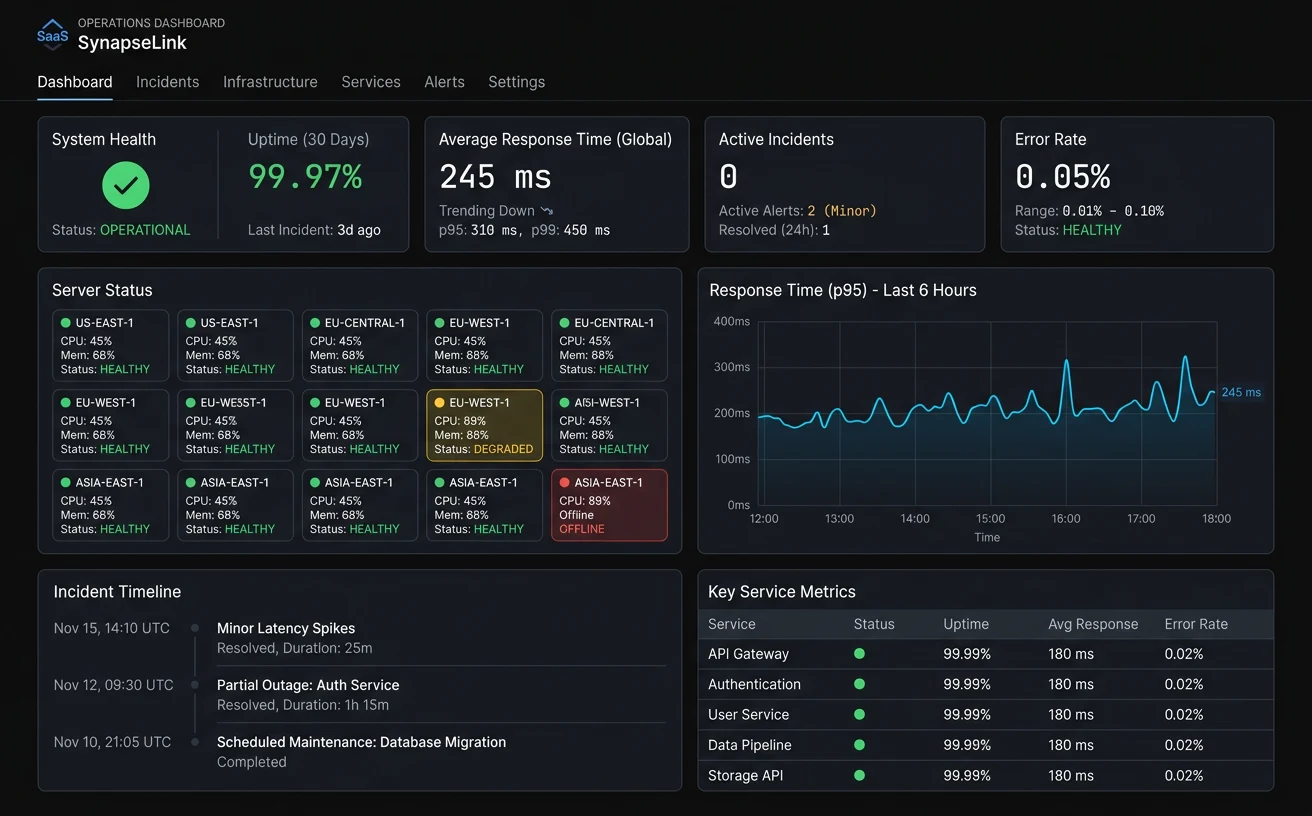Image resolution: width=1312 pixels, height=816 pixels.
Task: Open the Services tab
Action: click(x=371, y=82)
